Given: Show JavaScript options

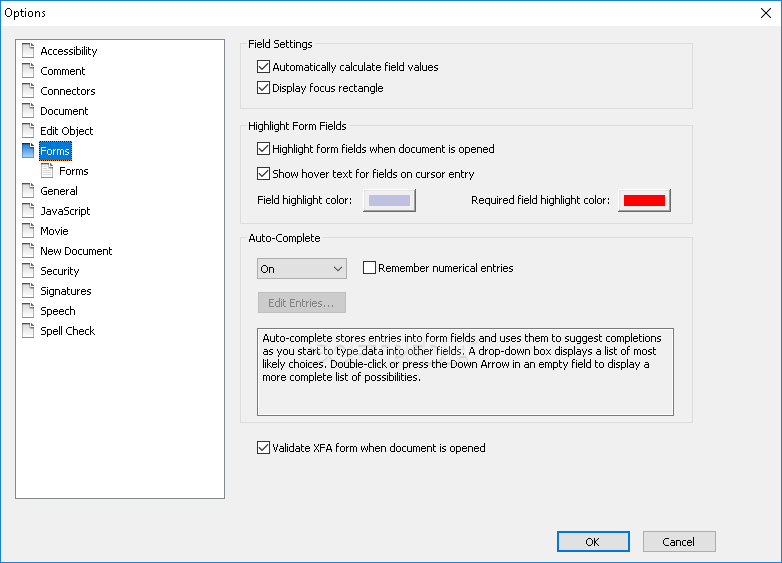Looking at the screenshot, I should pyautogui.click(x=65, y=211).
